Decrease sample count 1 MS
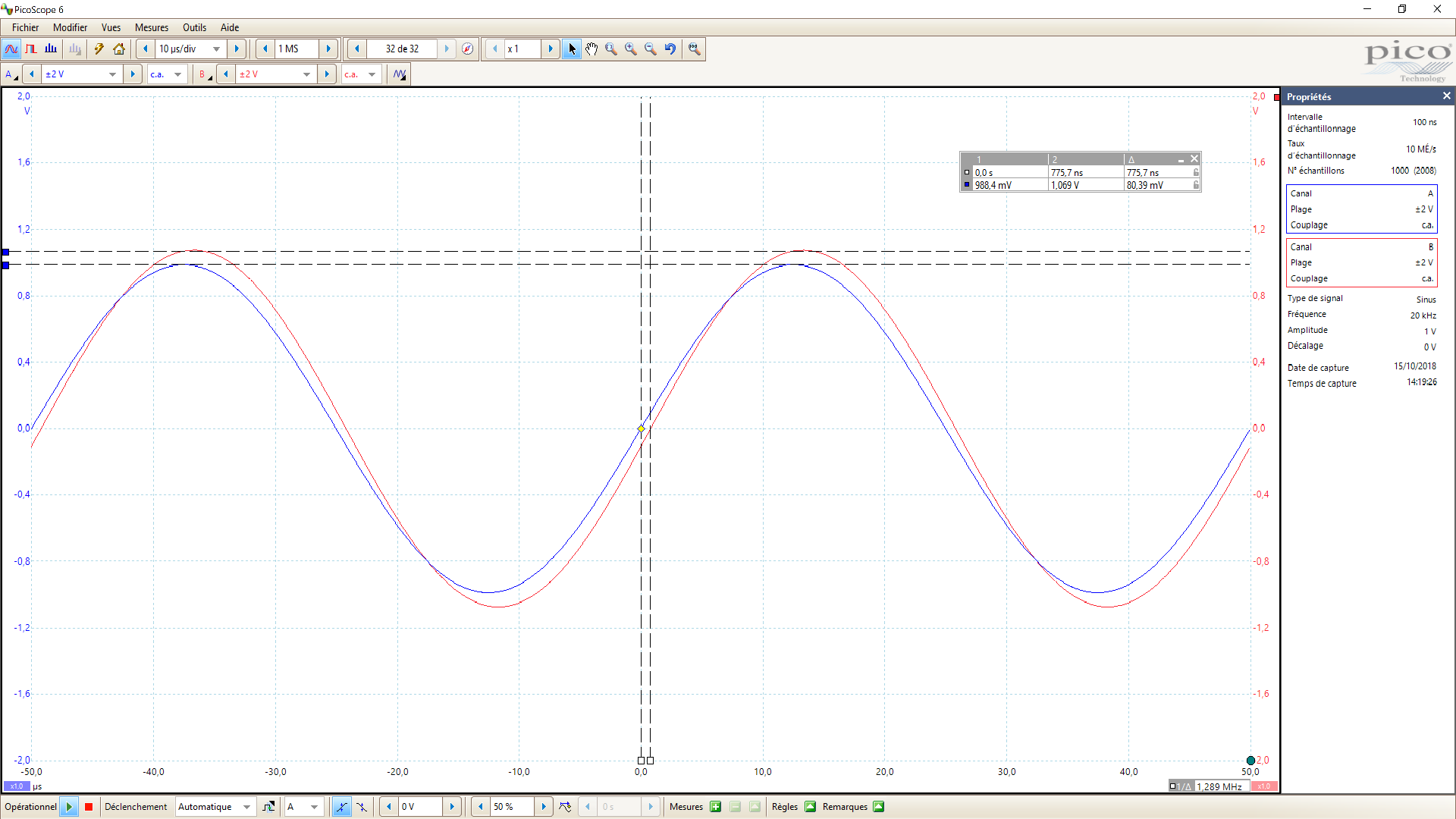This screenshot has height=819, width=1456. click(x=265, y=49)
